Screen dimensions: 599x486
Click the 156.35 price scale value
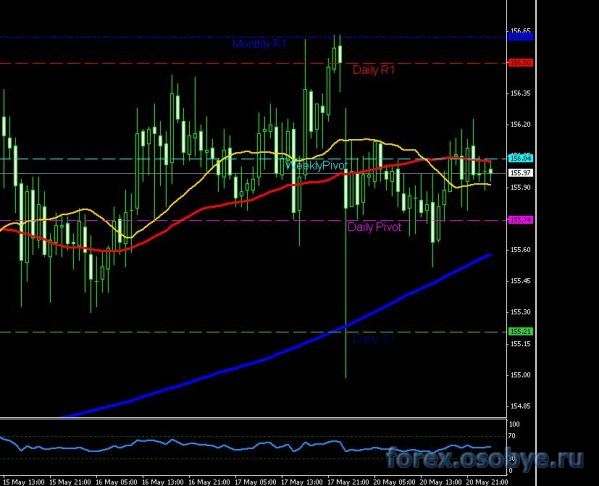[x=520, y=93]
